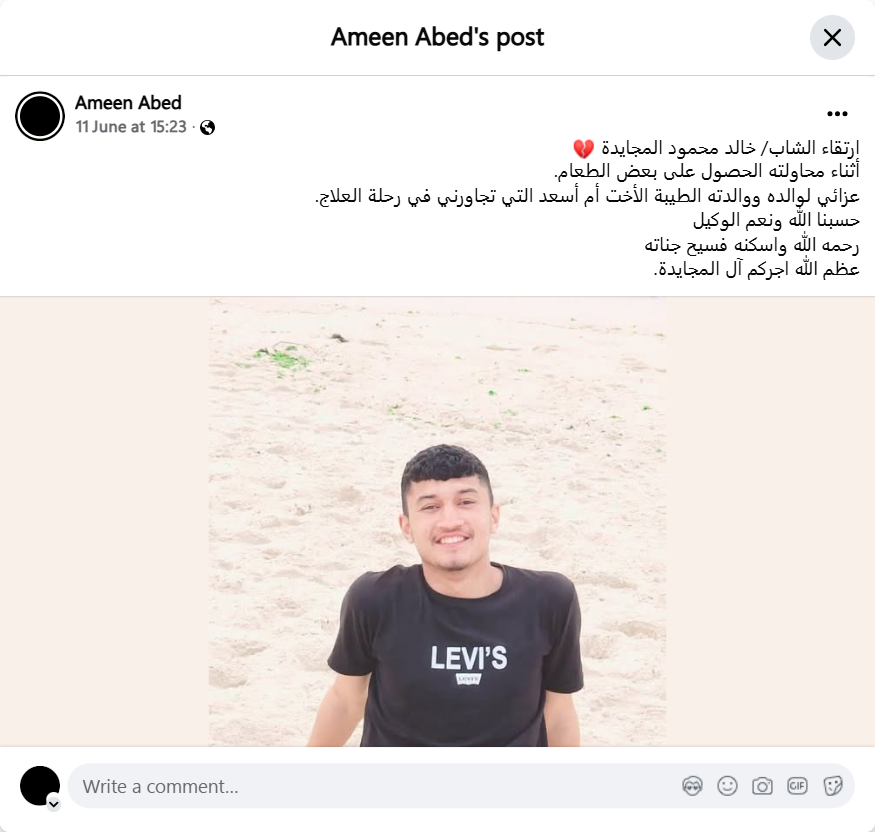Attach a photo using the camera icon
The height and width of the screenshot is (832, 875).
pyautogui.click(x=762, y=786)
